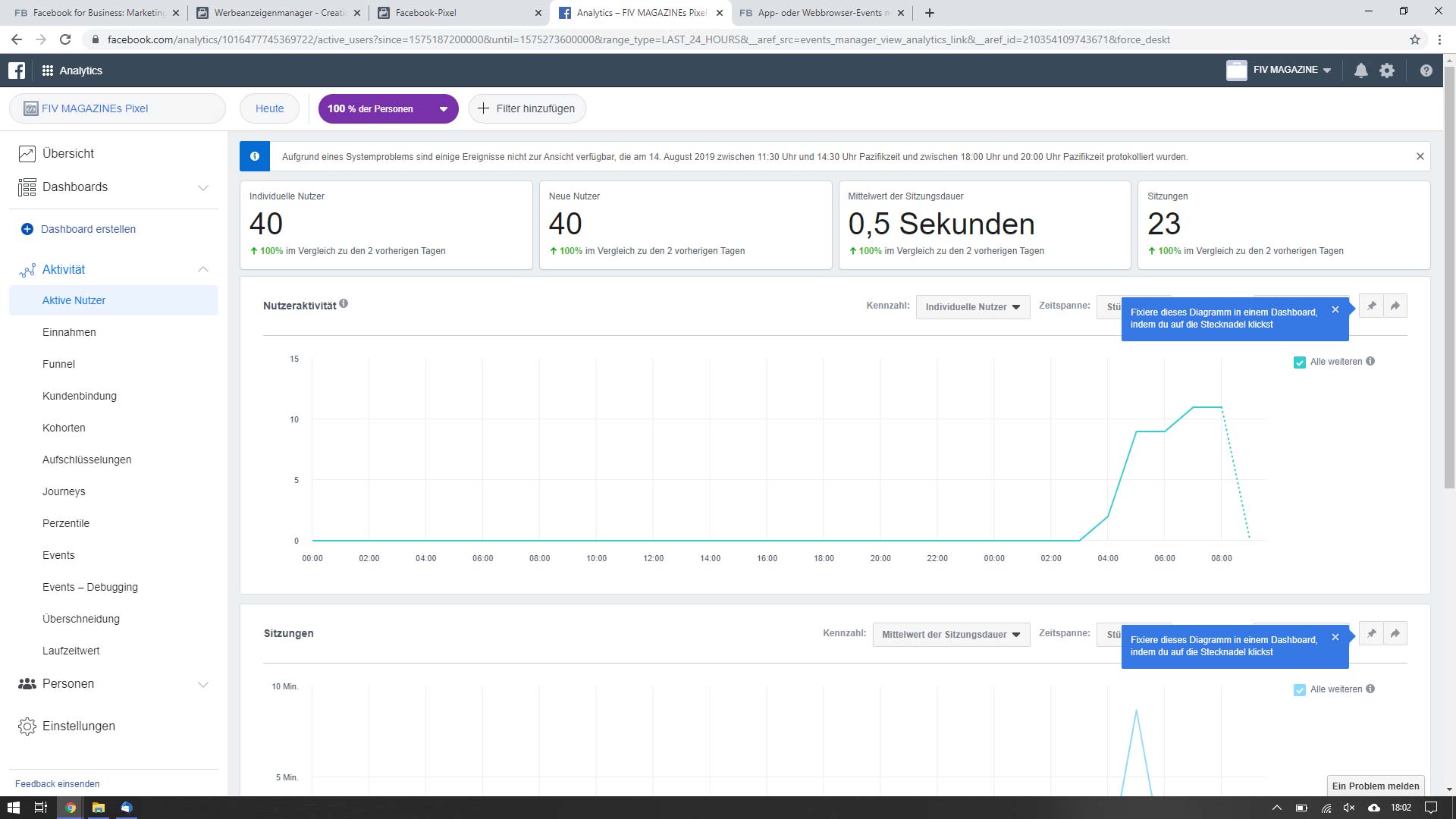Click the Heute date range button
Image resolution: width=1456 pixels, height=819 pixels.
pyautogui.click(x=269, y=108)
